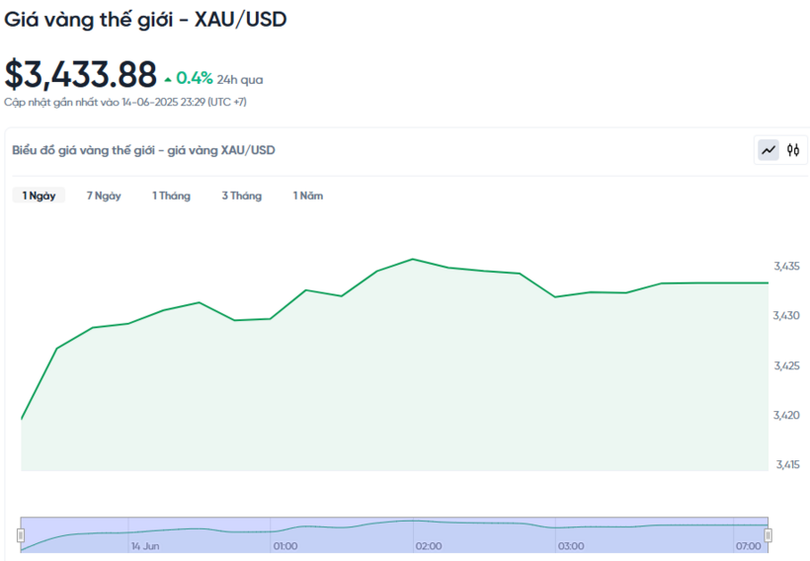Click the 14 Jun label in navigator
The height and width of the screenshot is (561, 810).
point(145,546)
